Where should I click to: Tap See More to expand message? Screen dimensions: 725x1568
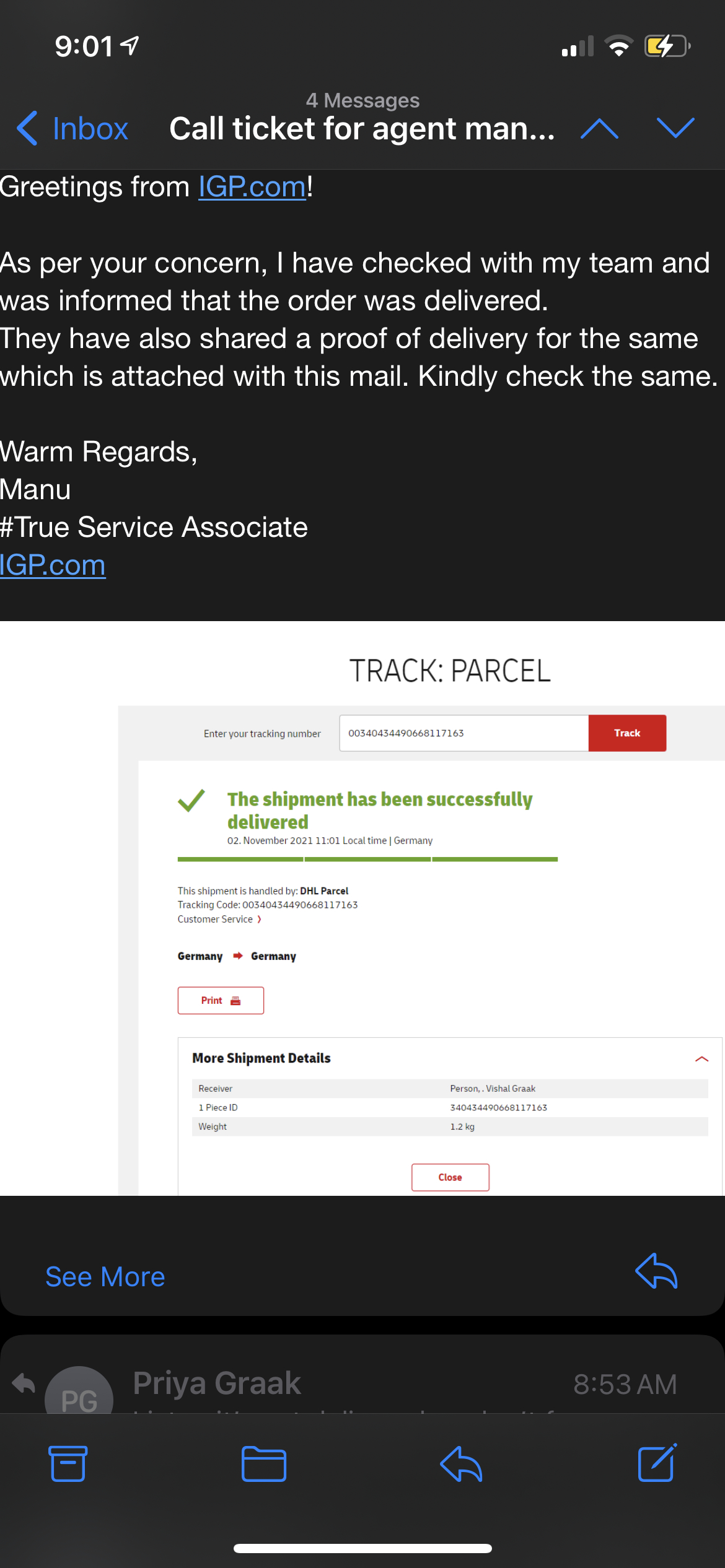pyautogui.click(x=105, y=1277)
